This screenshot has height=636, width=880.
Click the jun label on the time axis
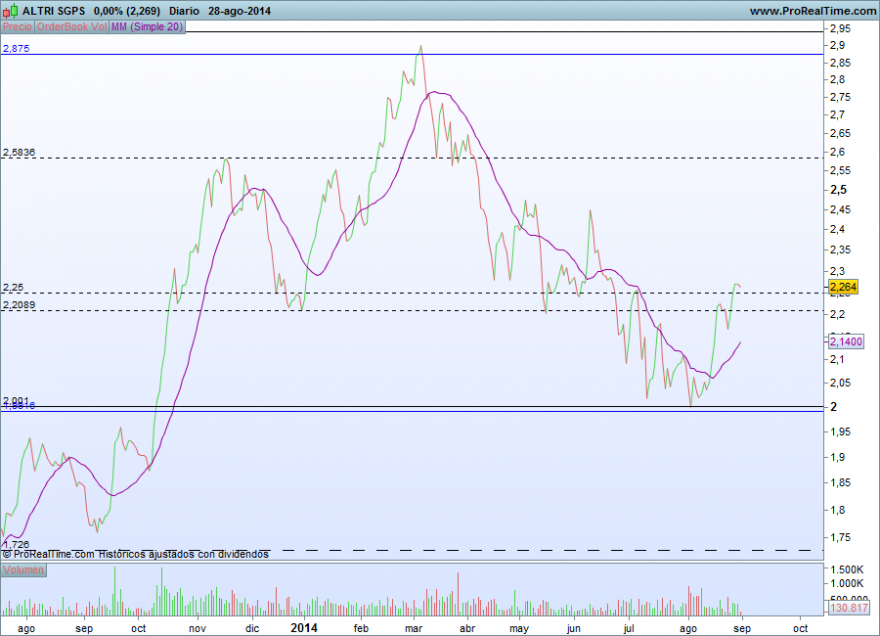point(573,628)
